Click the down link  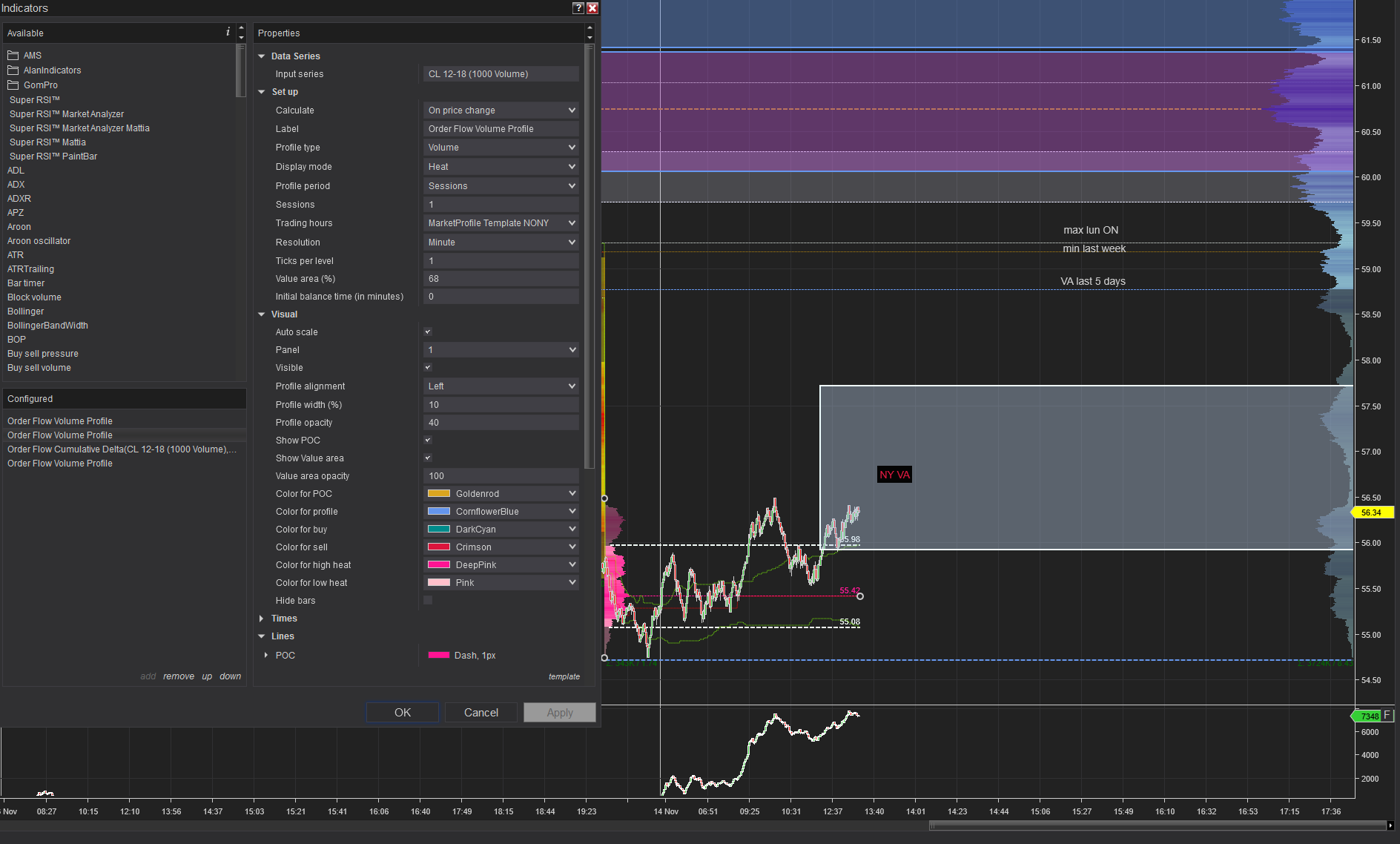coord(231,676)
